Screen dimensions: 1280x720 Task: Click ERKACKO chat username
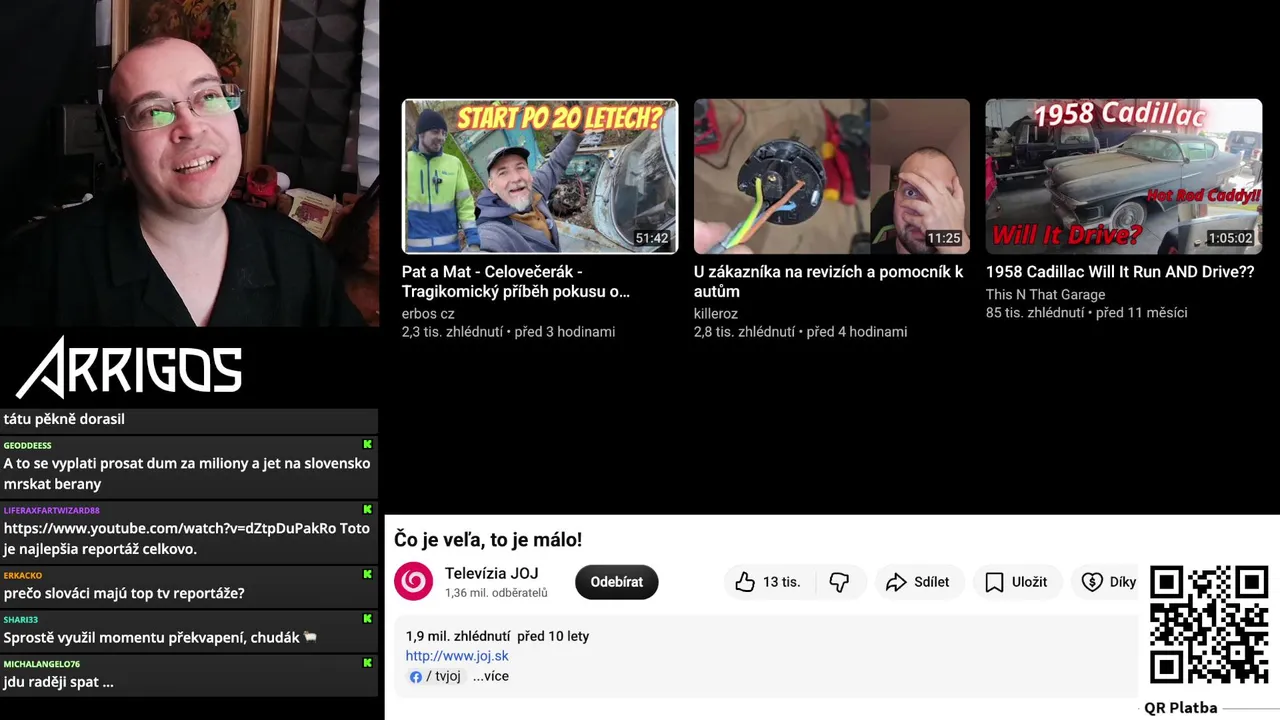(23, 575)
